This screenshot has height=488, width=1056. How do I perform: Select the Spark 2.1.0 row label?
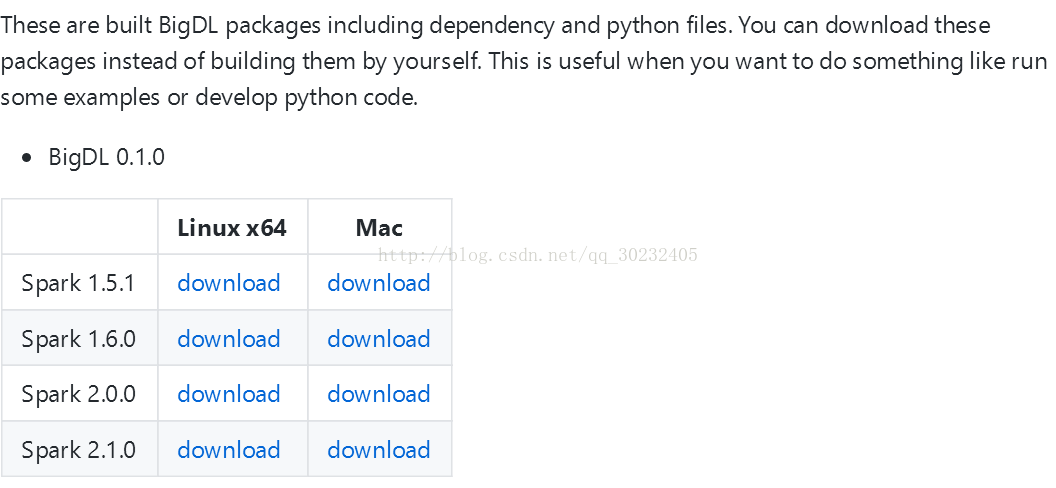pos(78,450)
